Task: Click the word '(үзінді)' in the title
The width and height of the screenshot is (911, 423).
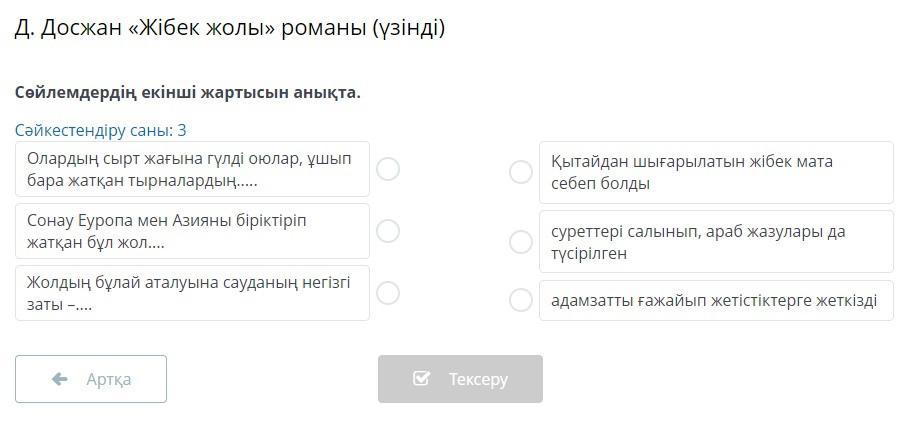Action: (408, 28)
